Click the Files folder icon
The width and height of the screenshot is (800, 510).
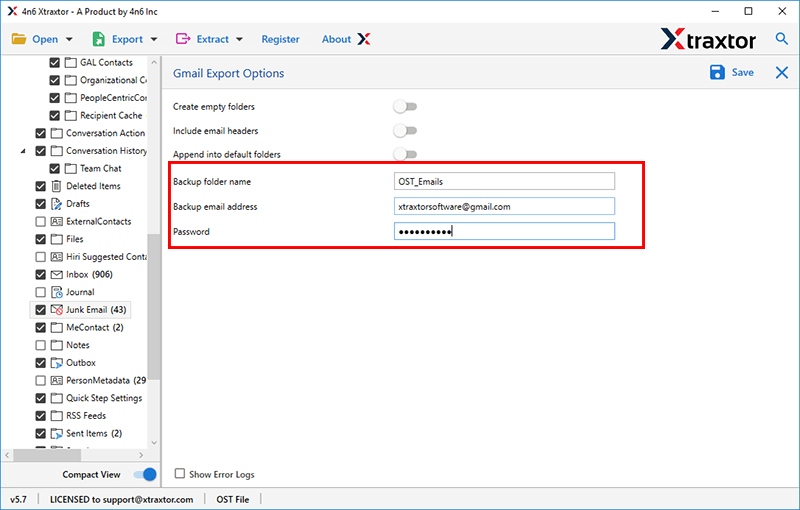tap(57, 239)
